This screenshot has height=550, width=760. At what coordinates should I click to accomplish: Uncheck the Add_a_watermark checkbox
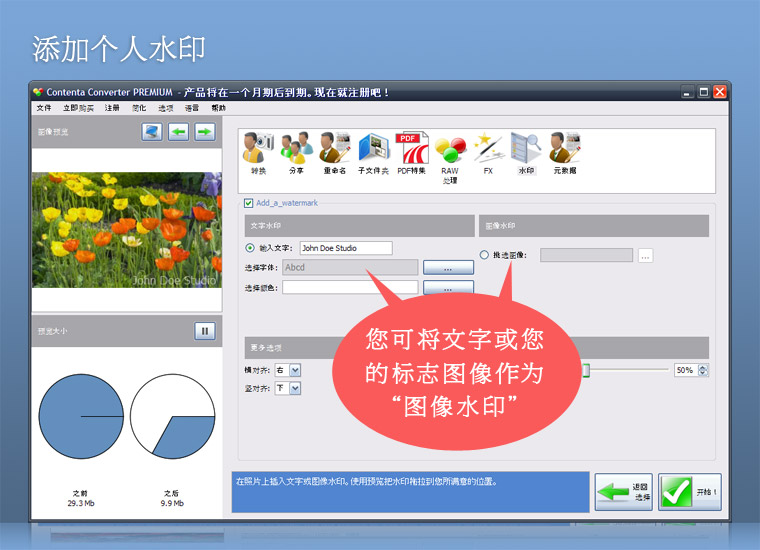click(249, 202)
